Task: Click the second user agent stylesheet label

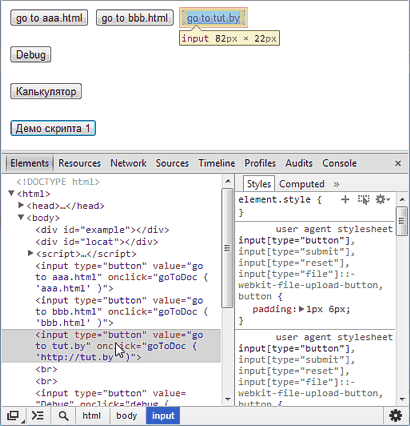Action: click(x=334, y=337)
